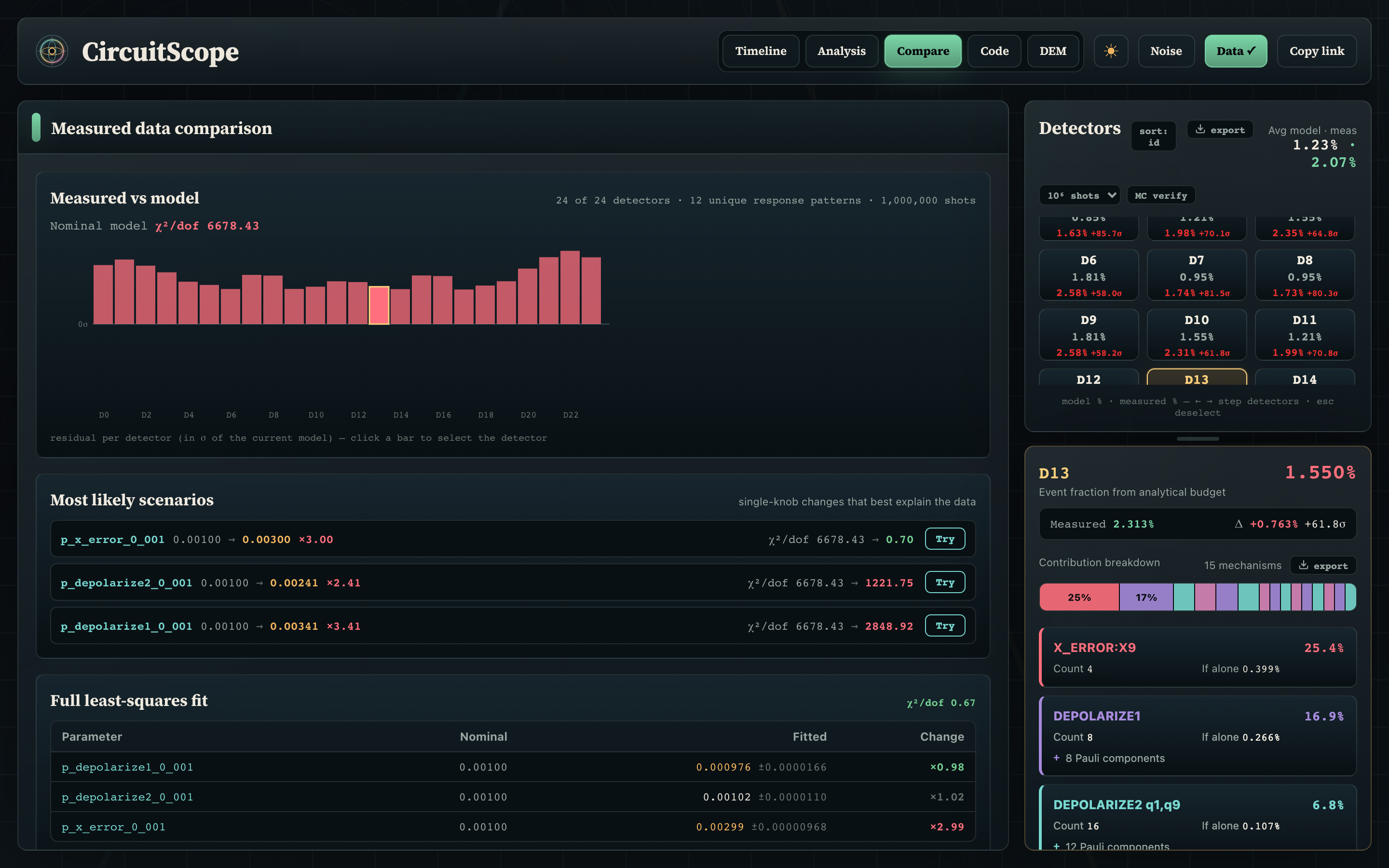Try the p_depolarize1_0_001 scenario

coord(945,626)
